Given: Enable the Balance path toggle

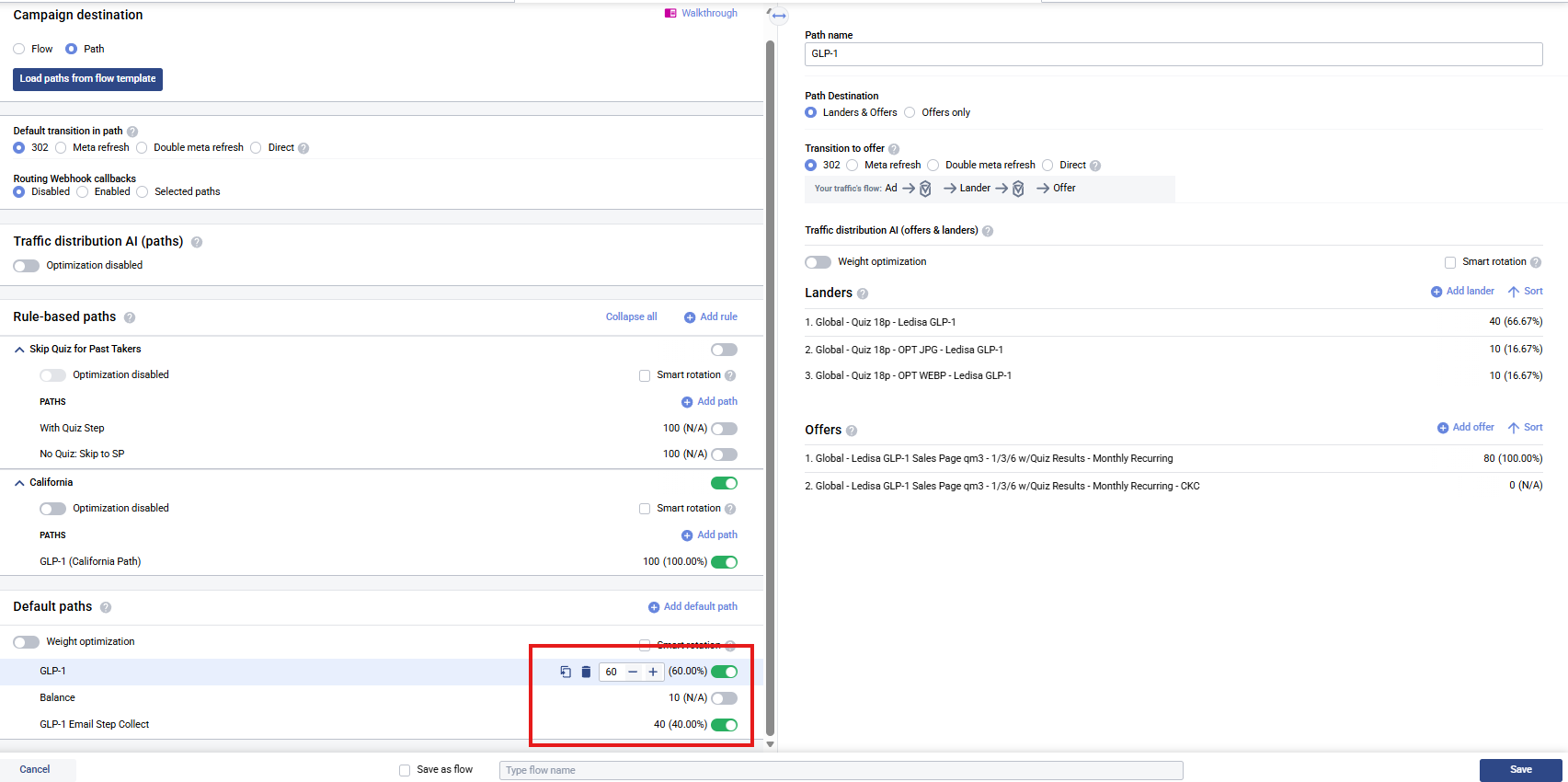Looking at the screenshot, I should (x=724, y=698).
